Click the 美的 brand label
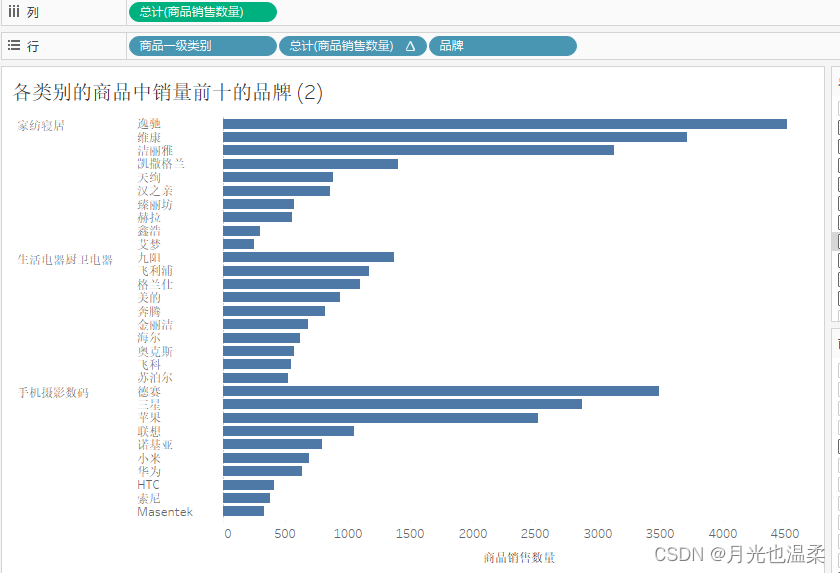This screenshot has width=840, height=573. [149, 298]
